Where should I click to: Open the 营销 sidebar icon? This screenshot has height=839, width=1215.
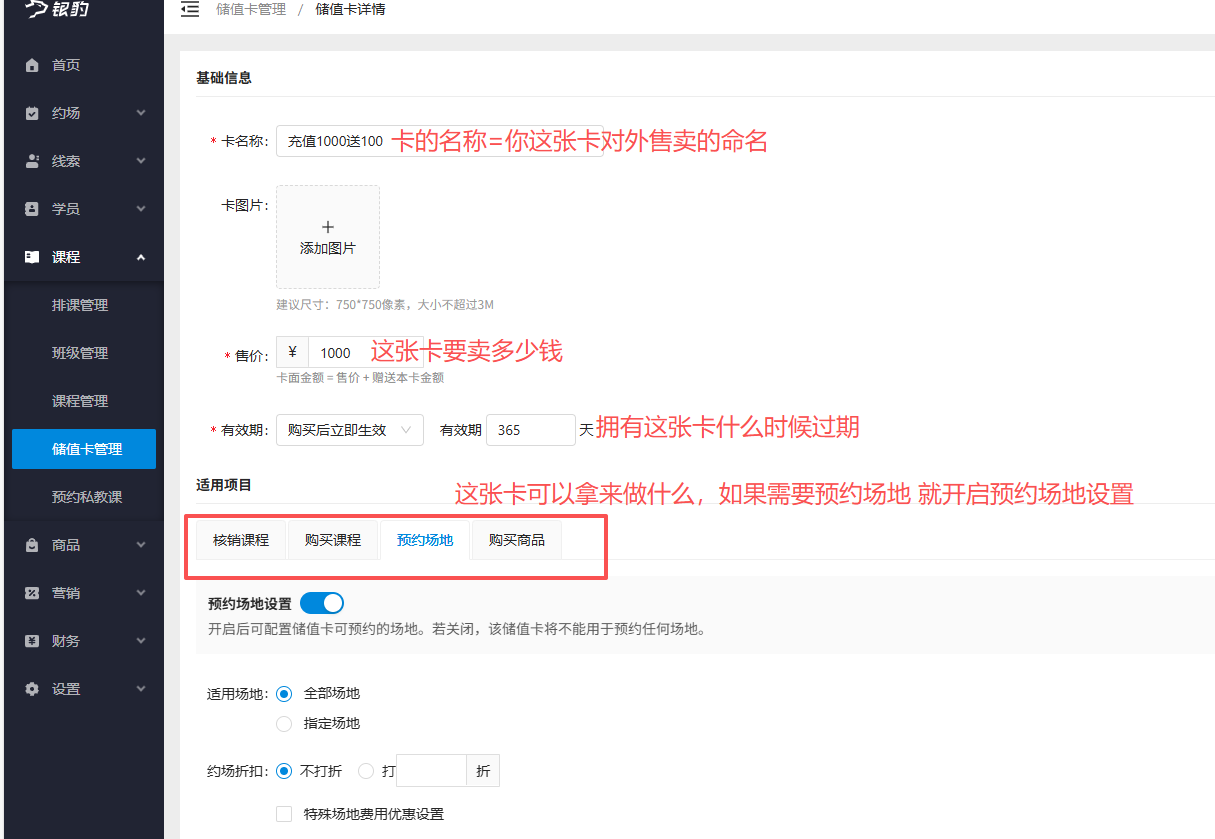pyautogui.click(x=33, y=592)
